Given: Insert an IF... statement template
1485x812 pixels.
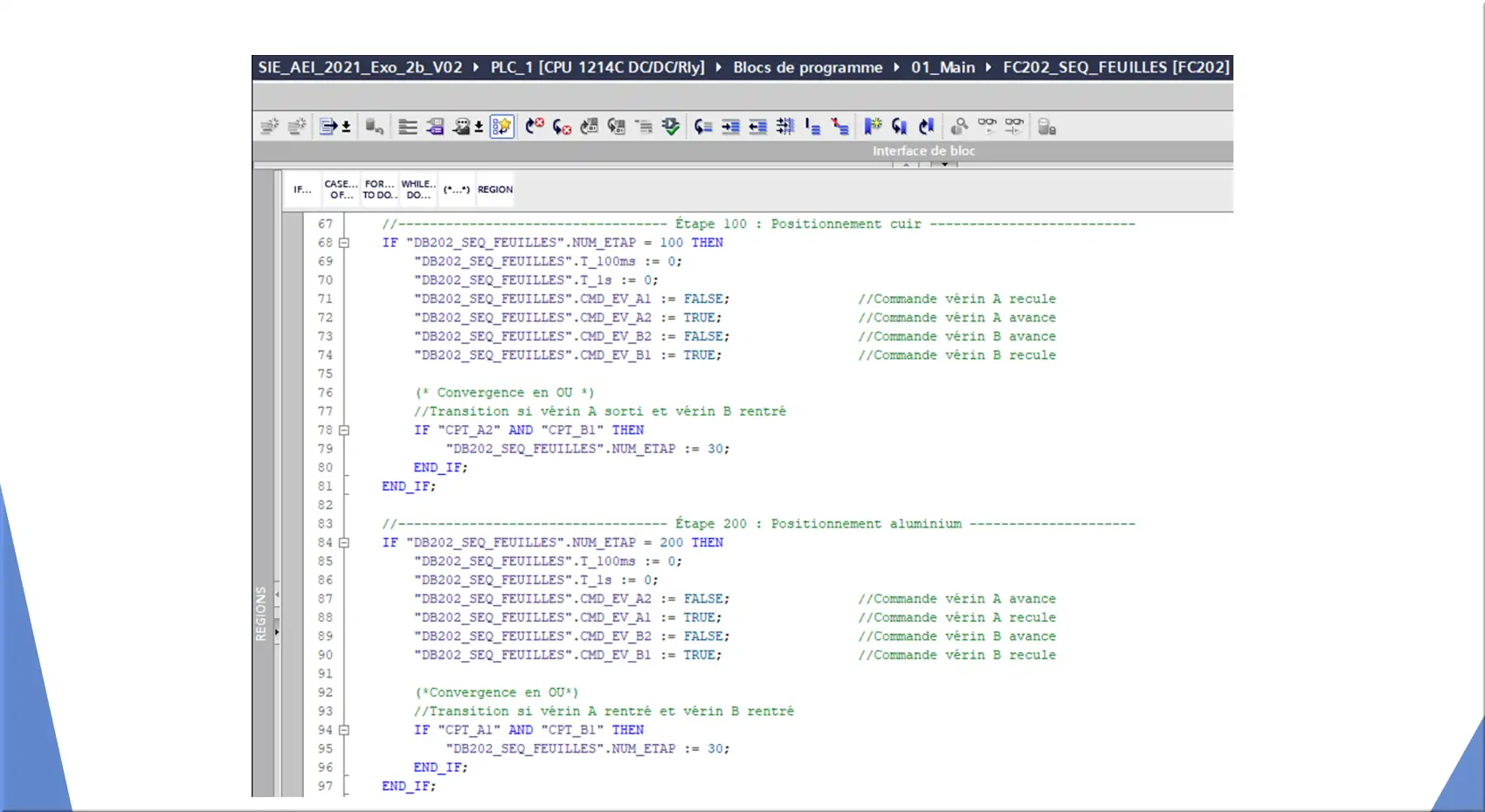Looking at the screenshot, I should (x=302, y=189).
